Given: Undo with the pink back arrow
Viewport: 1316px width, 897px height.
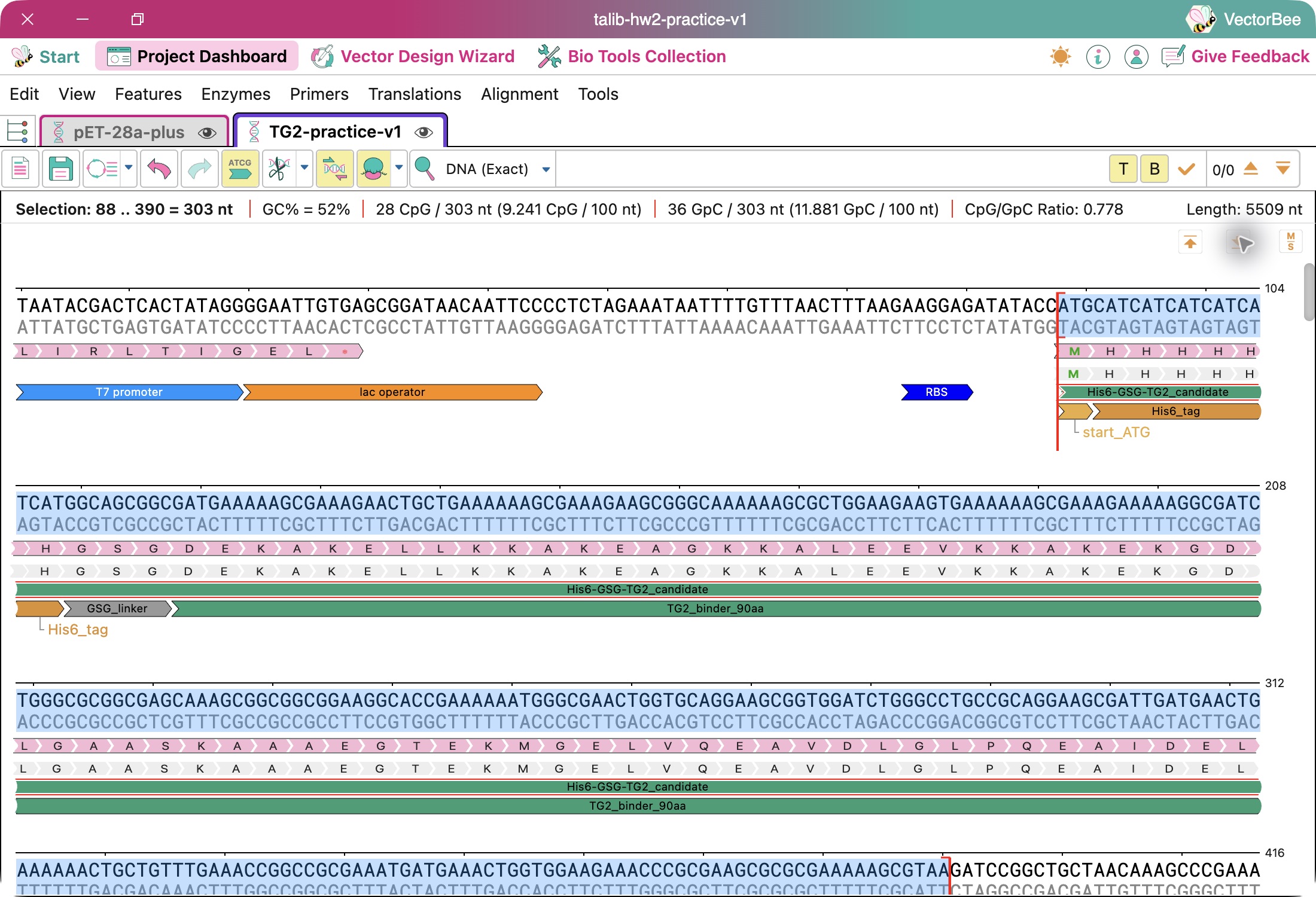Looking at the screenshot, I should [x=159, y=169].
